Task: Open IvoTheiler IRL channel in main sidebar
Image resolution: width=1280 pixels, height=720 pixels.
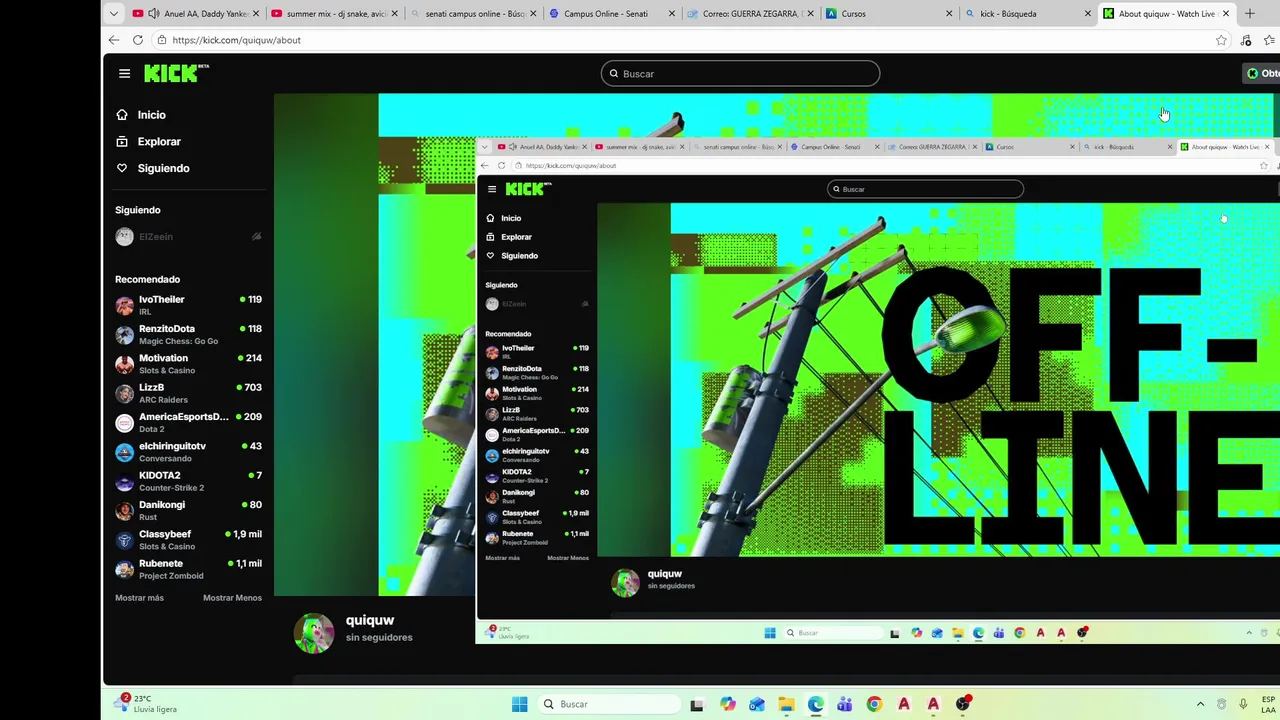Action: click(x=188, y=305)
